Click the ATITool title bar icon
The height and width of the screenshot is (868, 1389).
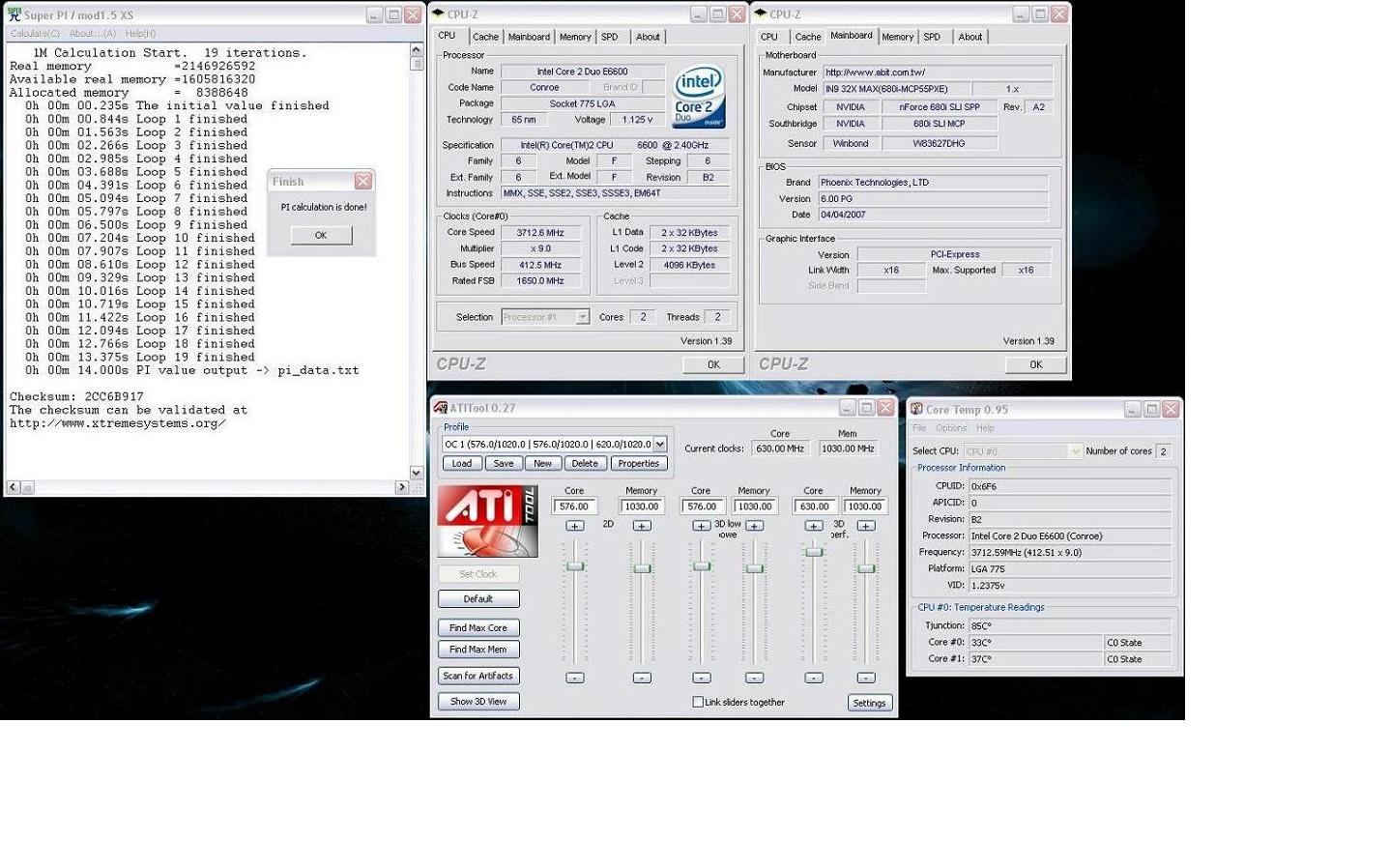tap(441, 408)
